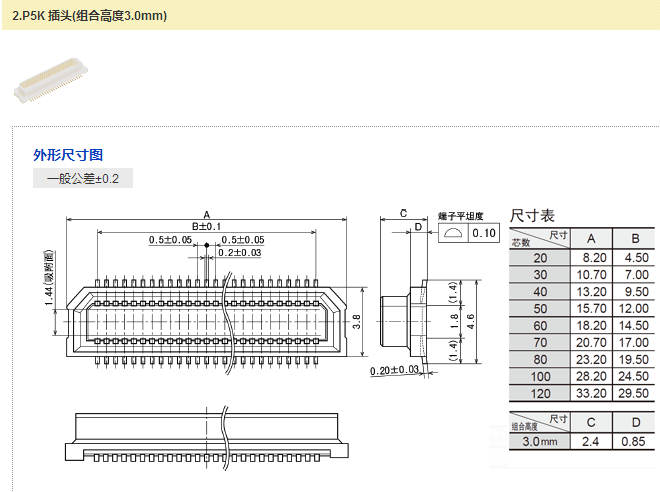The image size is (660, 492).
Task: Click the 一般公差±0.2 label
Action: (x=83, y=179)
